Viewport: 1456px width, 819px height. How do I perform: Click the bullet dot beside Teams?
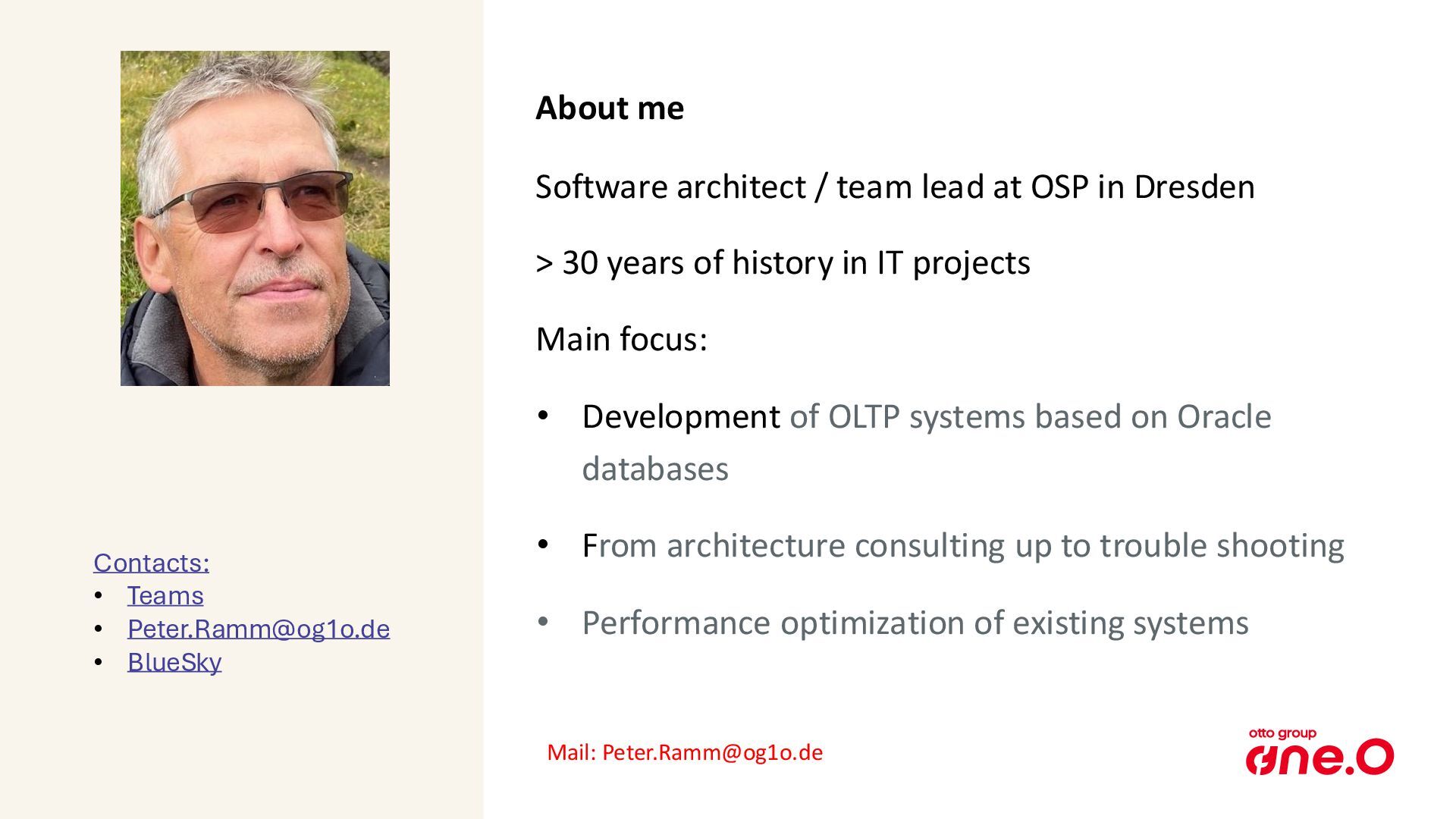99,596
